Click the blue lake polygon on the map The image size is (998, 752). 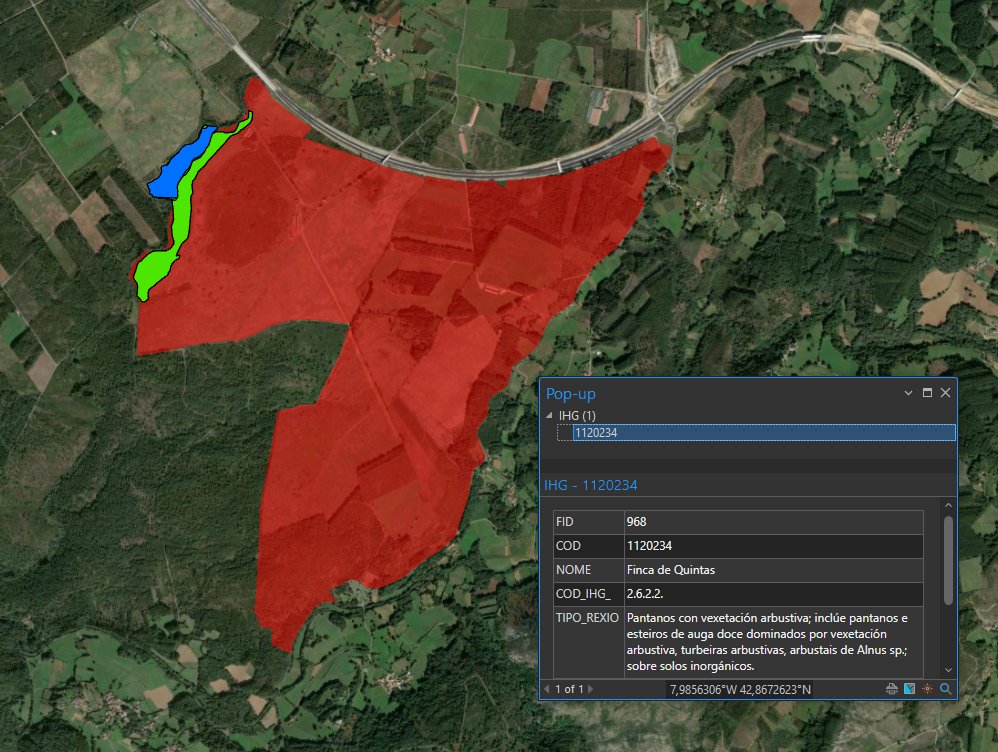[170, 165]
